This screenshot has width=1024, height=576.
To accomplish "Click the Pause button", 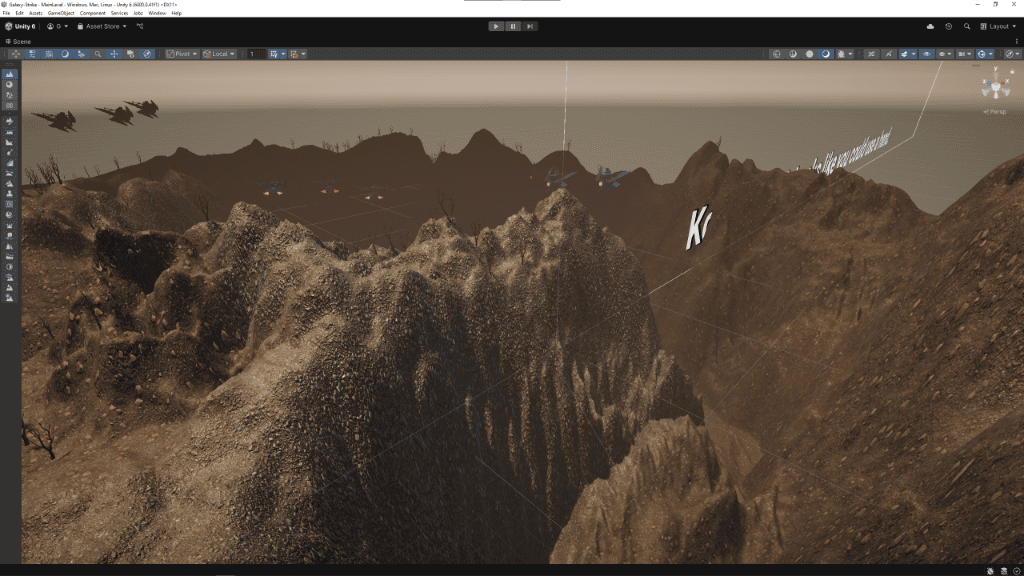I will coord(513,26).
